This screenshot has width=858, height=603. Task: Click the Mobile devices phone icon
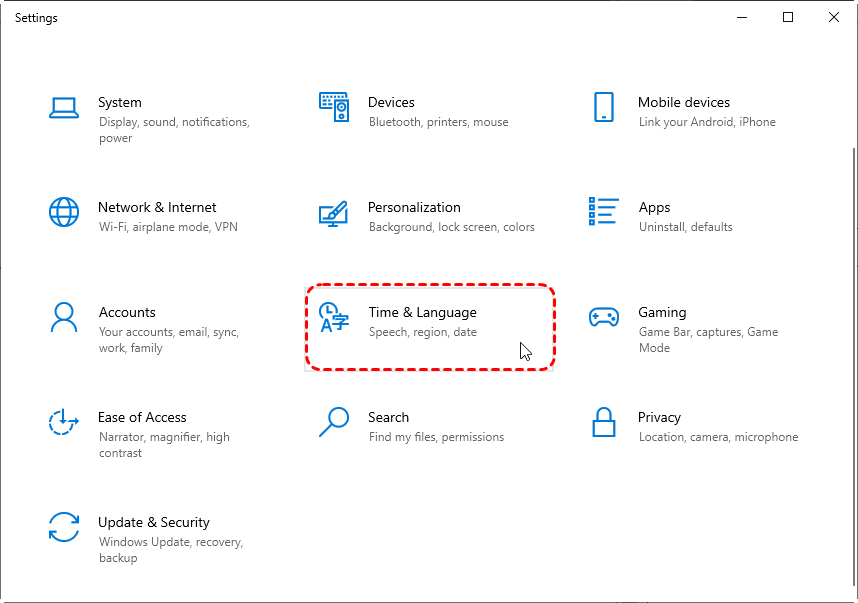603,107
